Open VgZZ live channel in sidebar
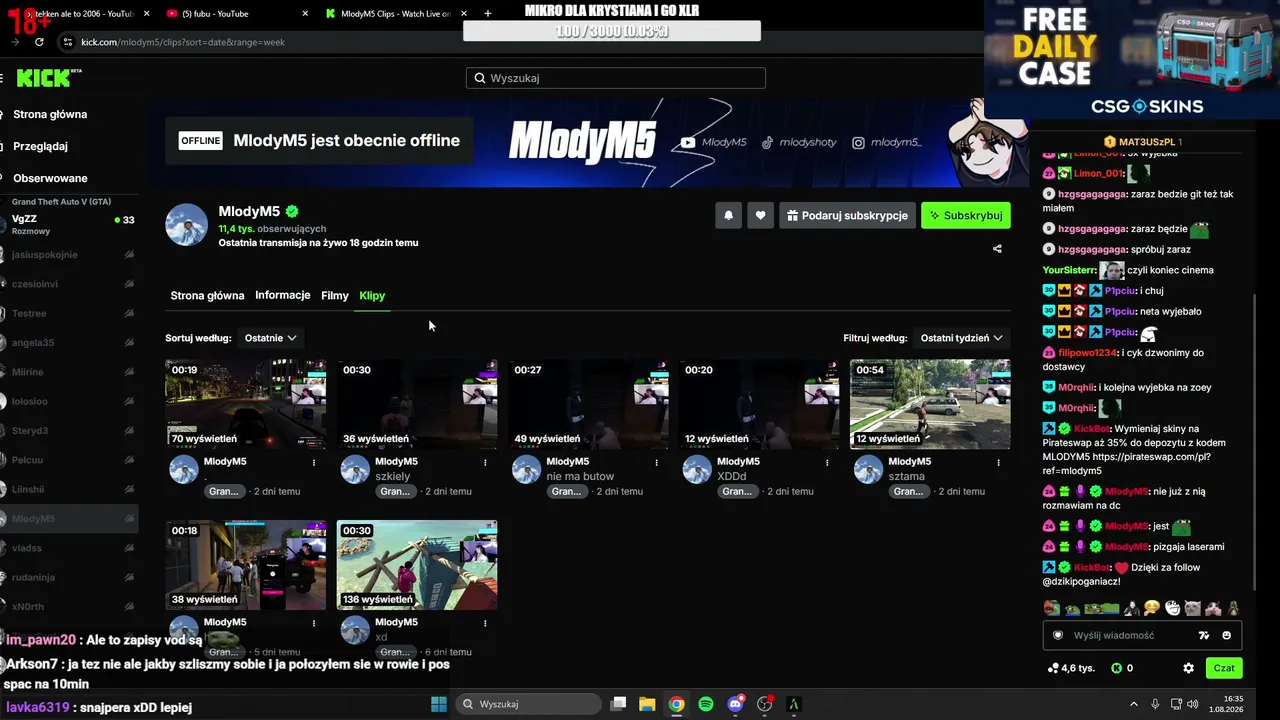 click(x=69, y=225)
